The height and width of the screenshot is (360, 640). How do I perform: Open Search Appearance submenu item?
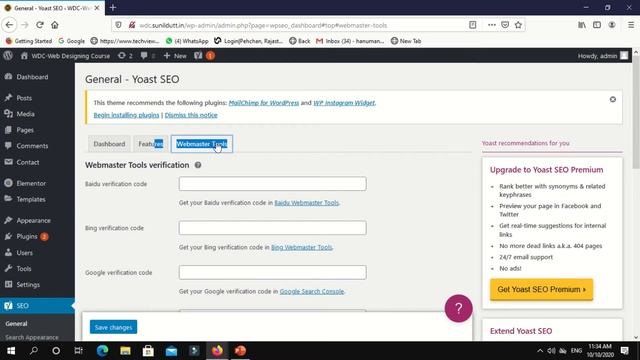[32, 337]
